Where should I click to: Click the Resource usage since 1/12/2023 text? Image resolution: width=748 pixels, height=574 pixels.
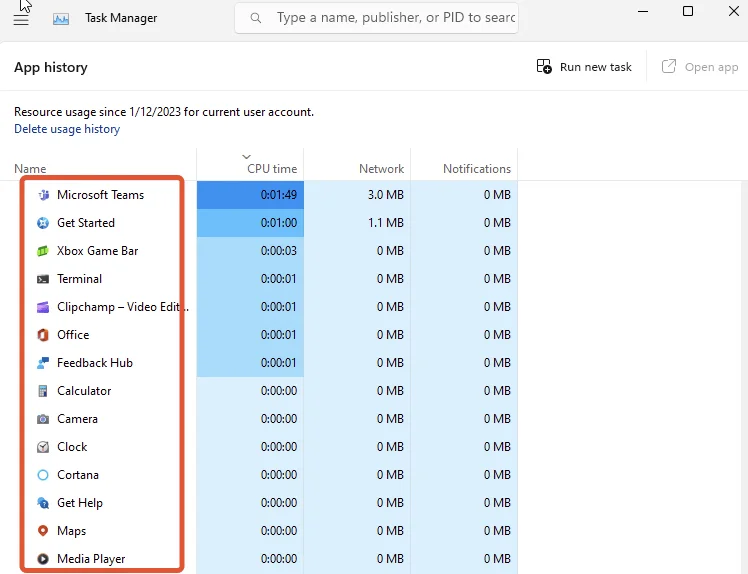tap(164, 112)
